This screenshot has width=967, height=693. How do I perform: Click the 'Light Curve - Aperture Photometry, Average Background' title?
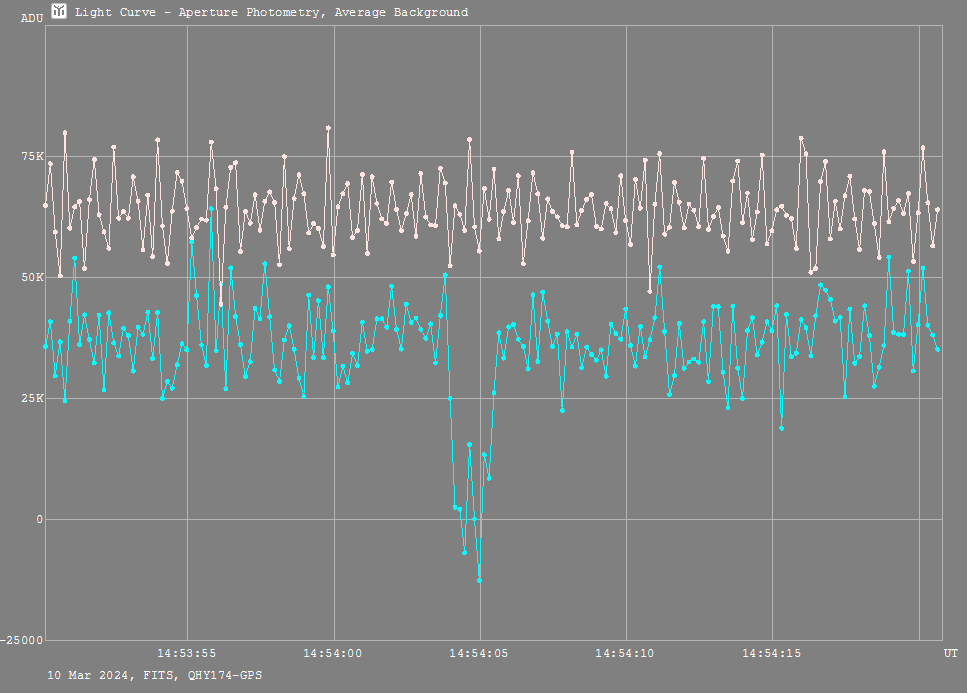(271, 12)
